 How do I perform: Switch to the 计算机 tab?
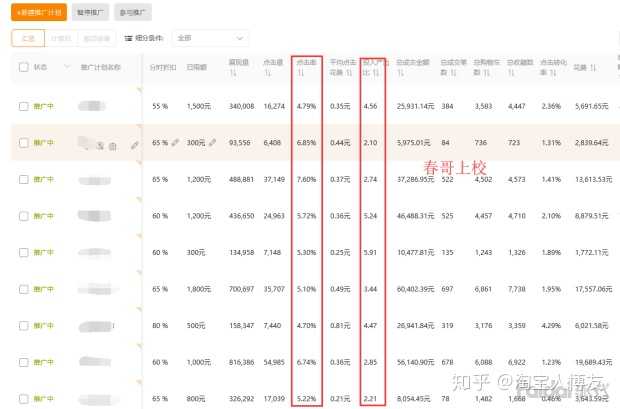pyautogui.click(x=61, y=38)
